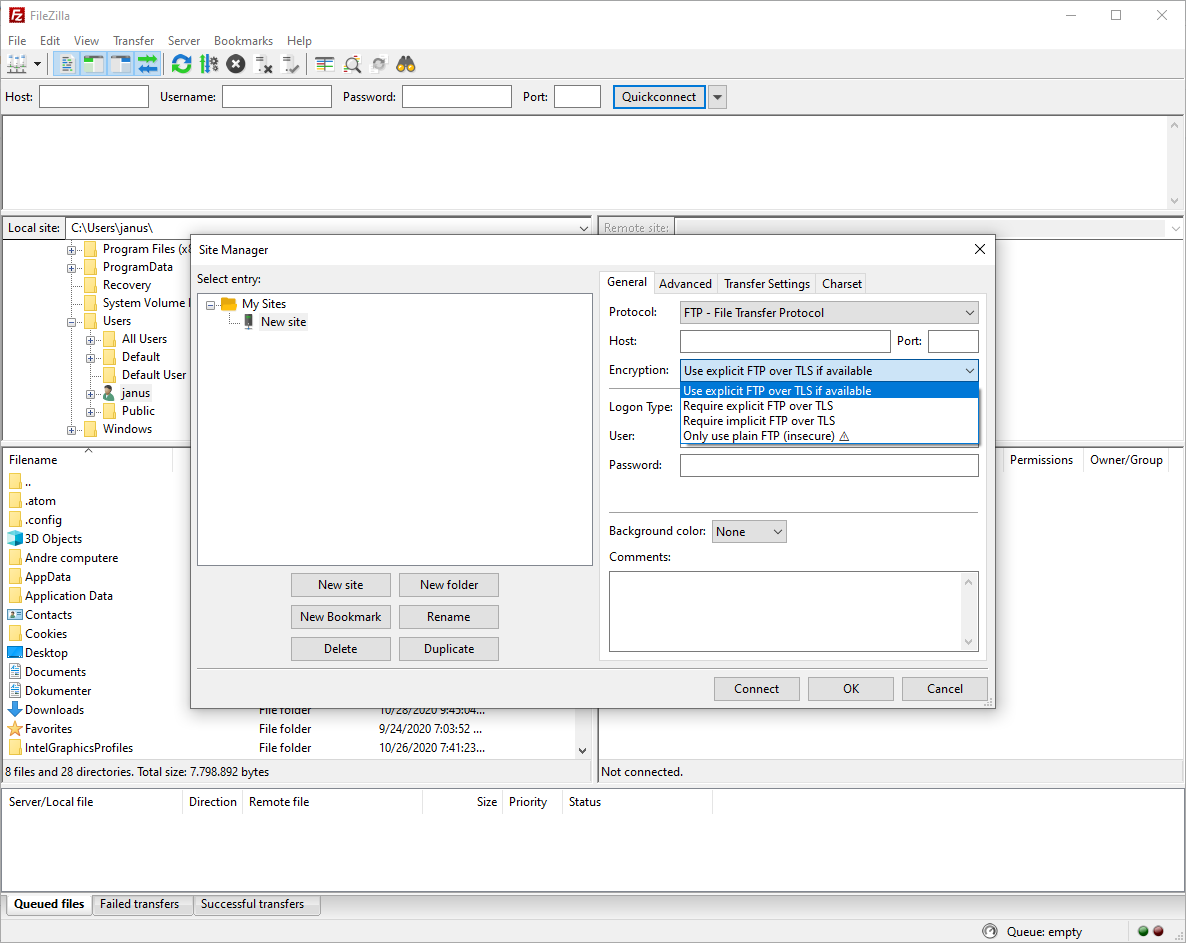Image resolution: width=1186 pixels, height=943 pixels.
Task: Select 'Require explicit FTP over TLS' option
Action: [x=758, y=406]
